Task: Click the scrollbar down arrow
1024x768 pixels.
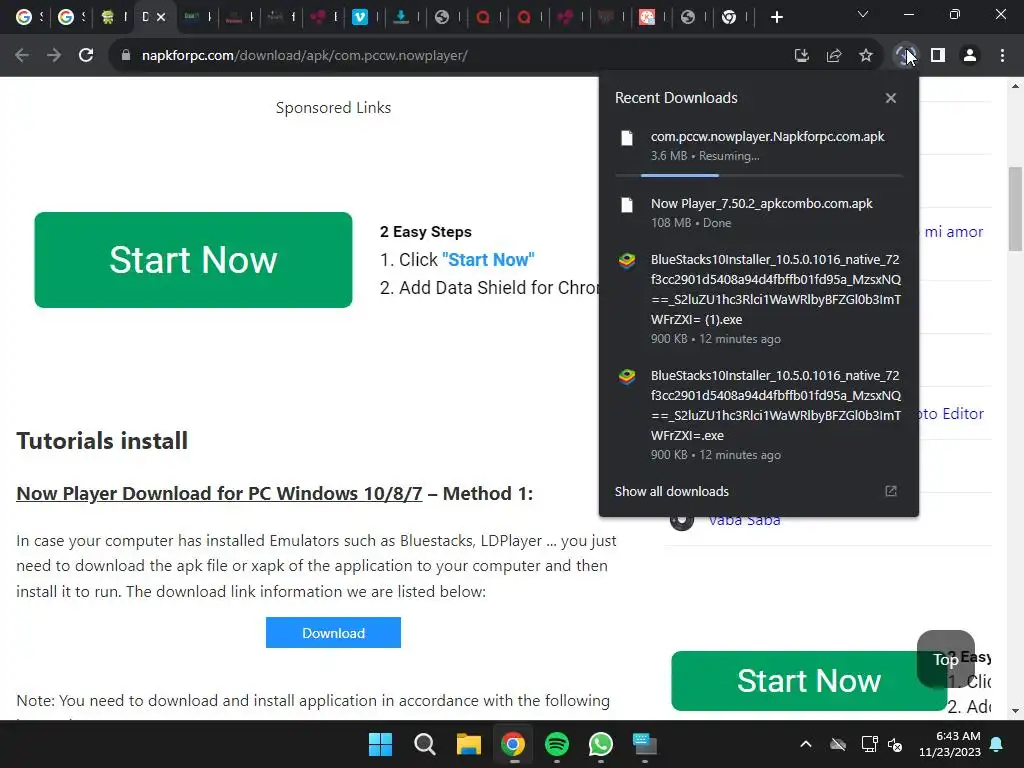Action: coord(1015,711)
